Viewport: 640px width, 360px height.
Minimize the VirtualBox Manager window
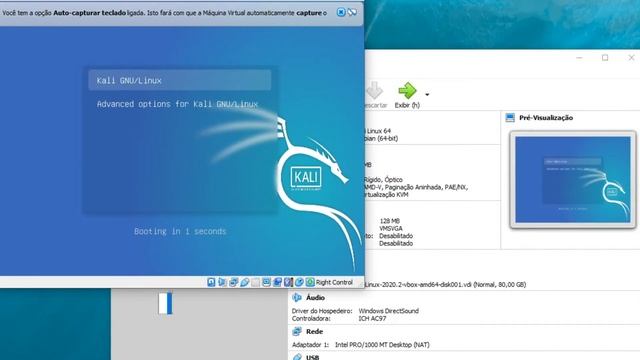(579, 58)
